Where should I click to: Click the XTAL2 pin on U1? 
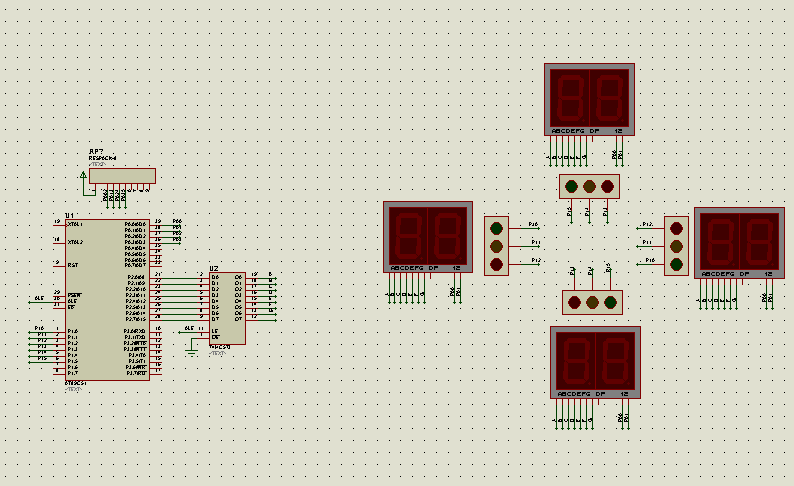[x=75, y=242]
